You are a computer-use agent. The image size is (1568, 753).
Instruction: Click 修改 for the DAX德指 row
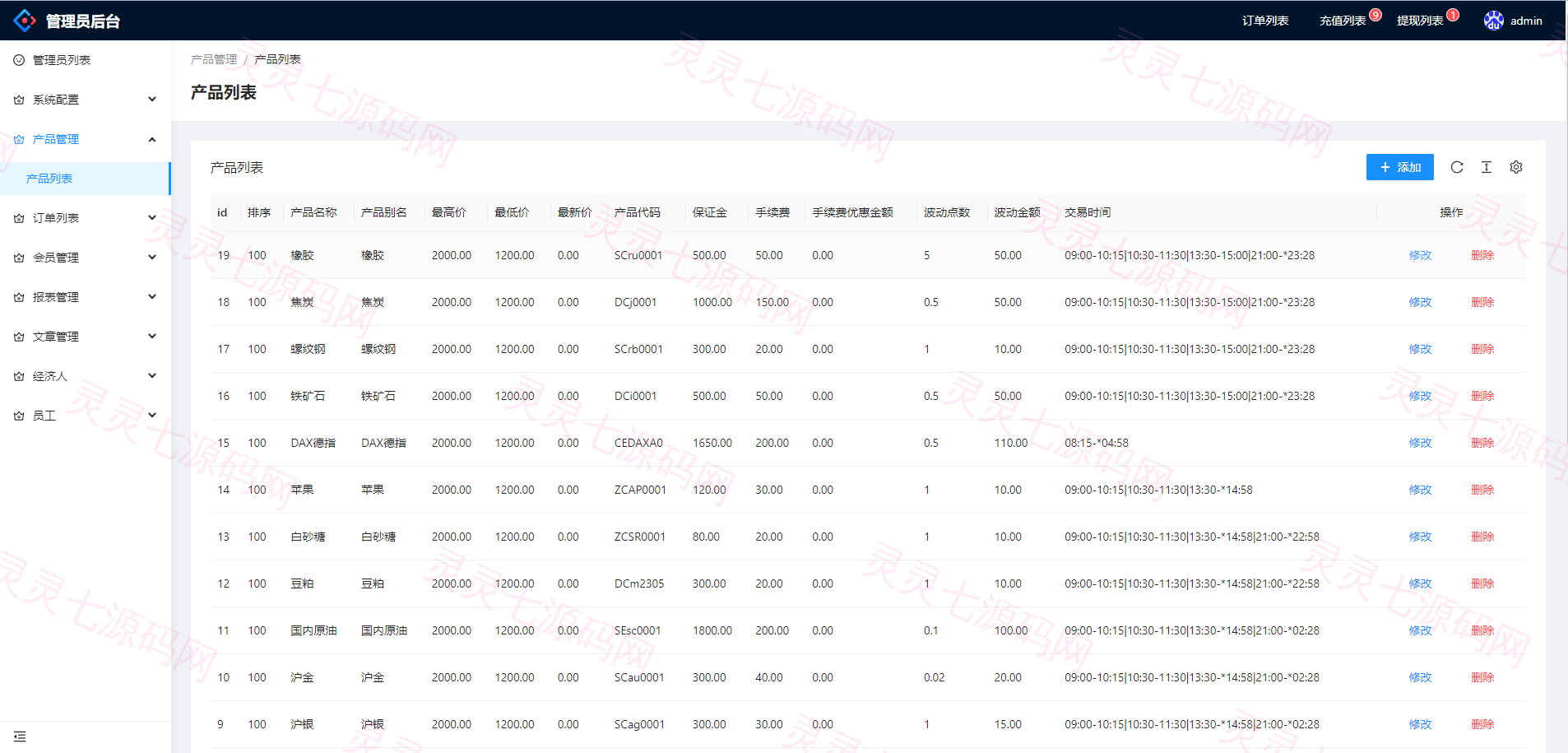(1421, 443)
